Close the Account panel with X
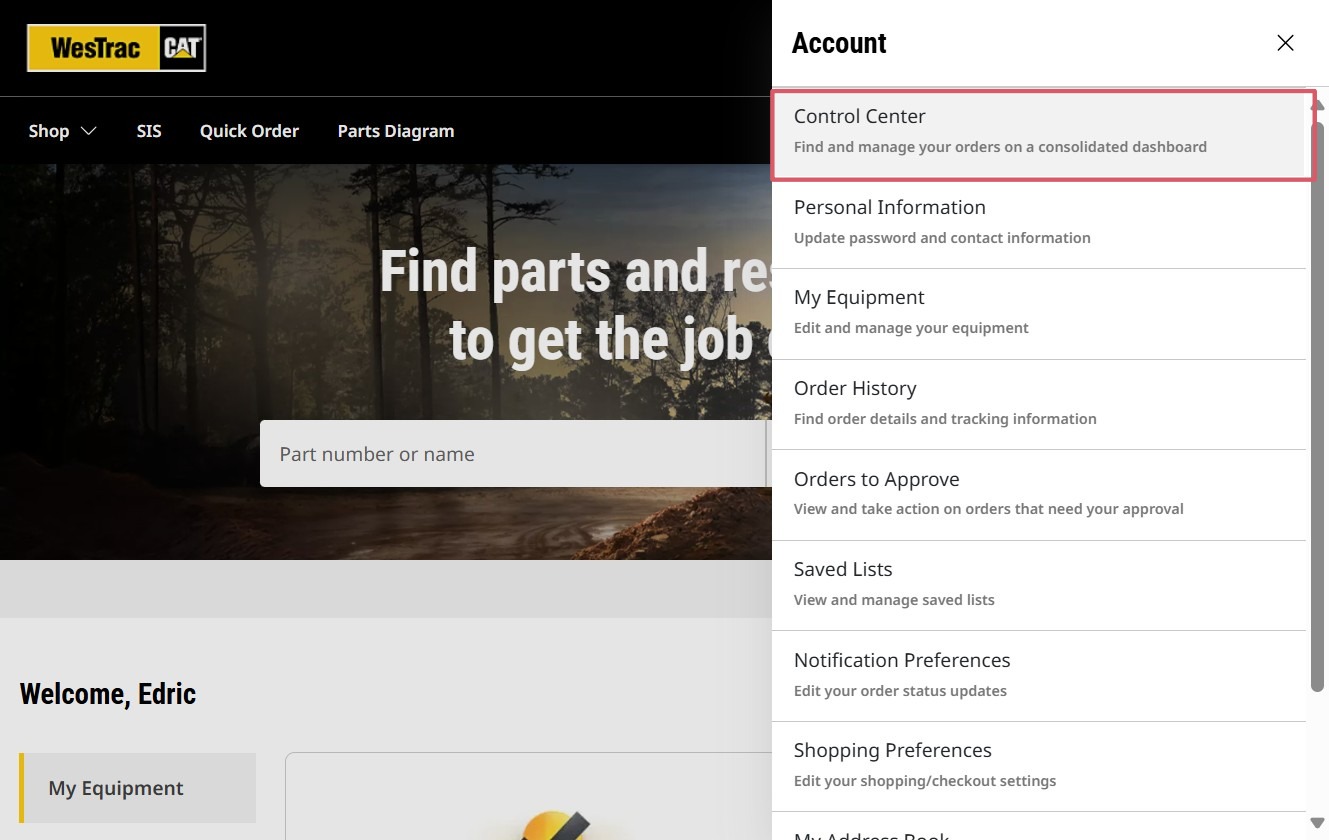Screen dimensions: 1329x840 1285,43
